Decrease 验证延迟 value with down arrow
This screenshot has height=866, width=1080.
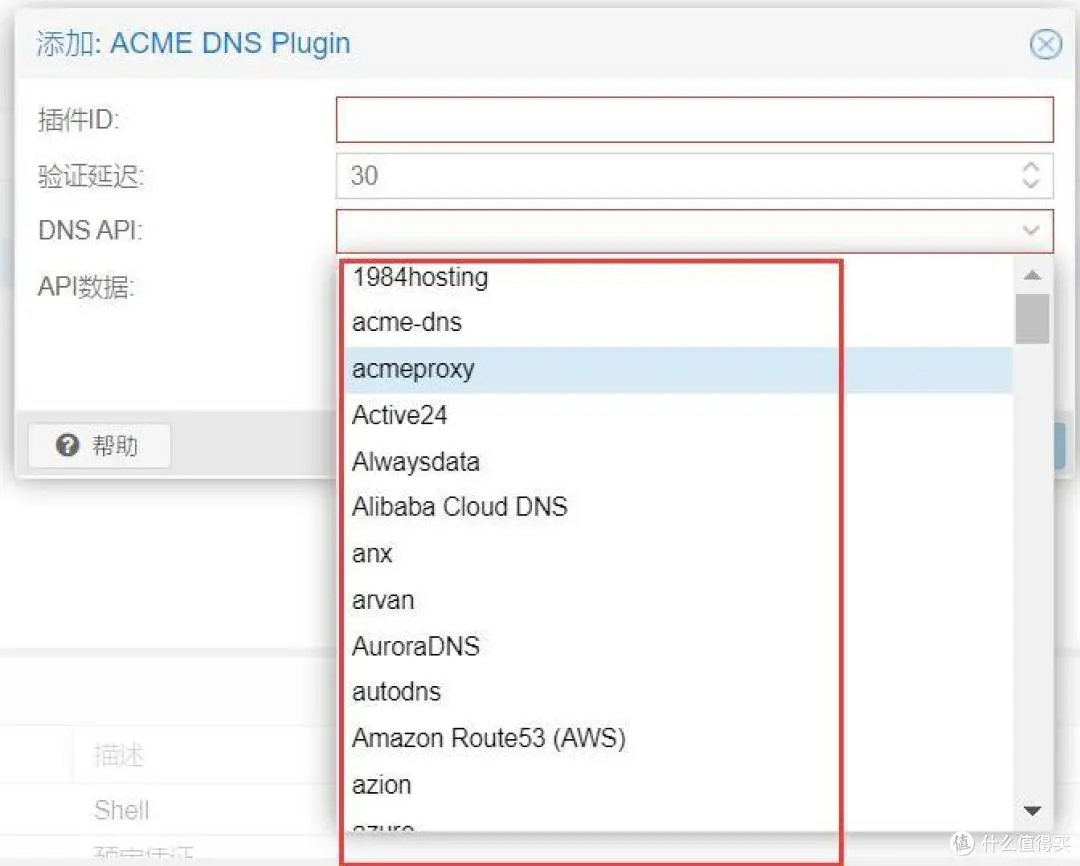coord(1031,185)
